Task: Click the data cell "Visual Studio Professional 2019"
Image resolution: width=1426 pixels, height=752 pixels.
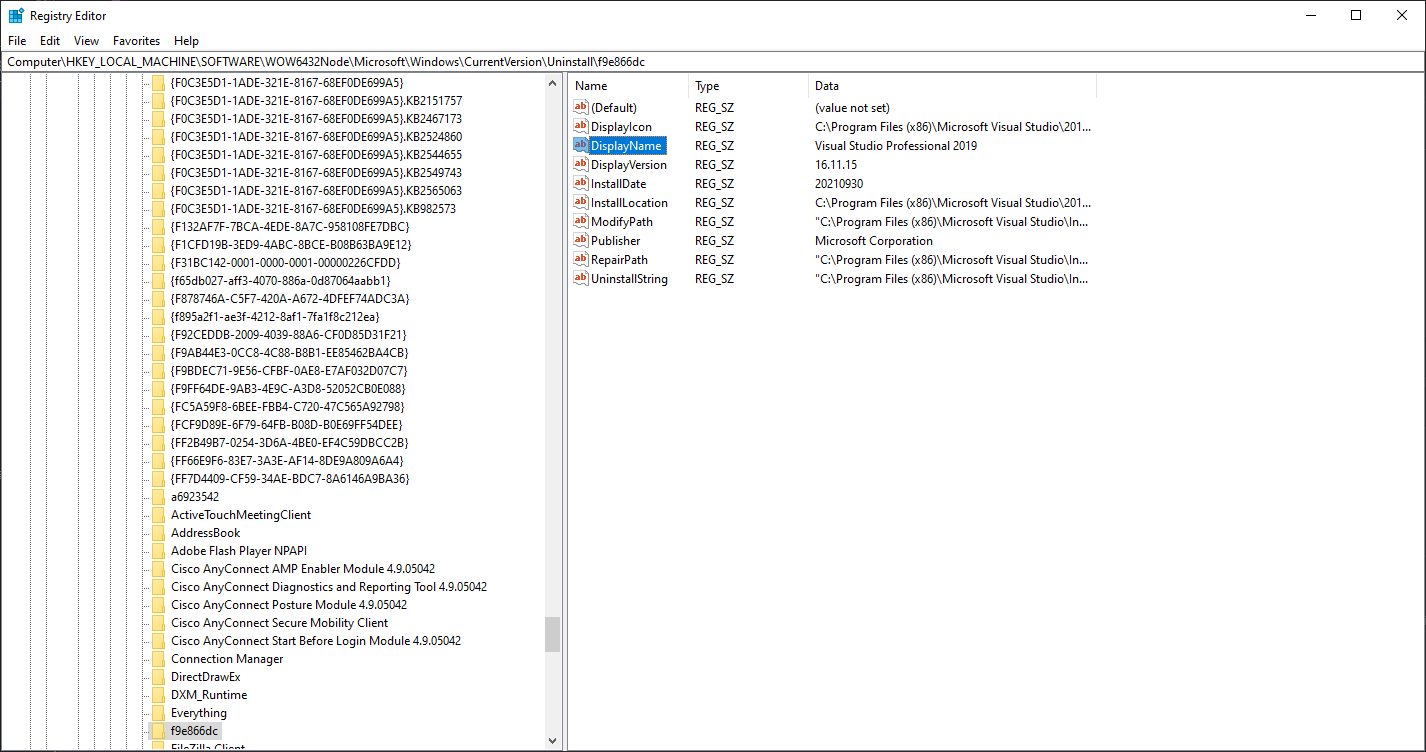Action: tap(896, 145)
